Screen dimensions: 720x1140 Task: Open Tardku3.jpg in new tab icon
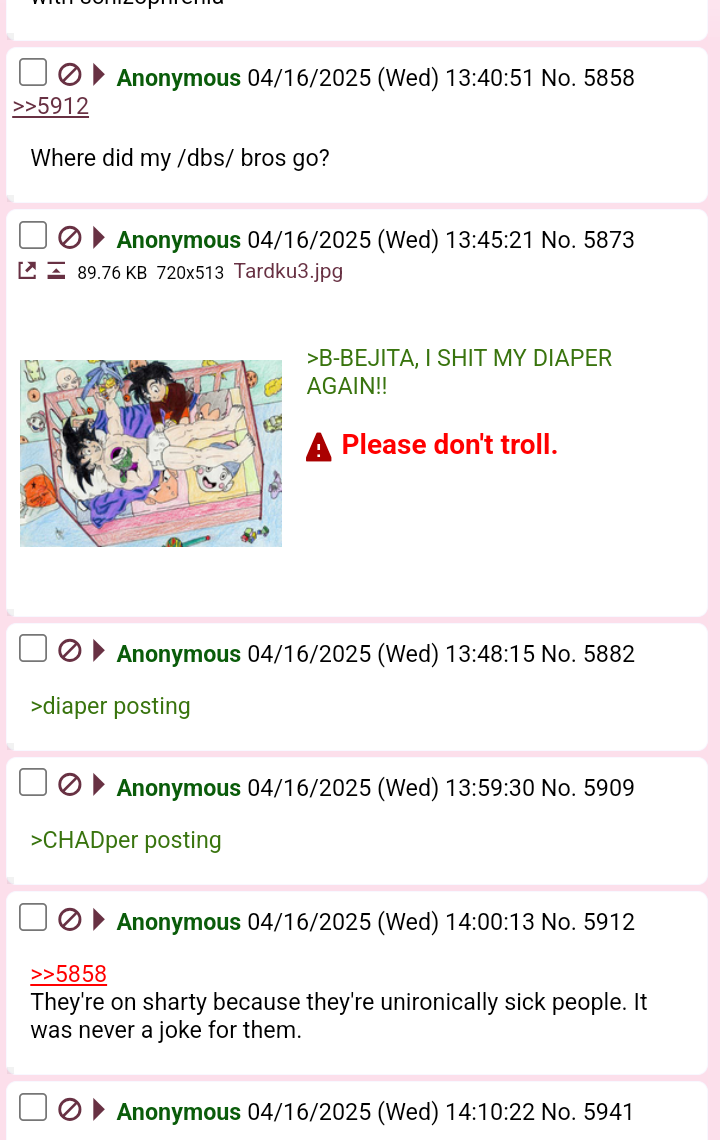27,271
